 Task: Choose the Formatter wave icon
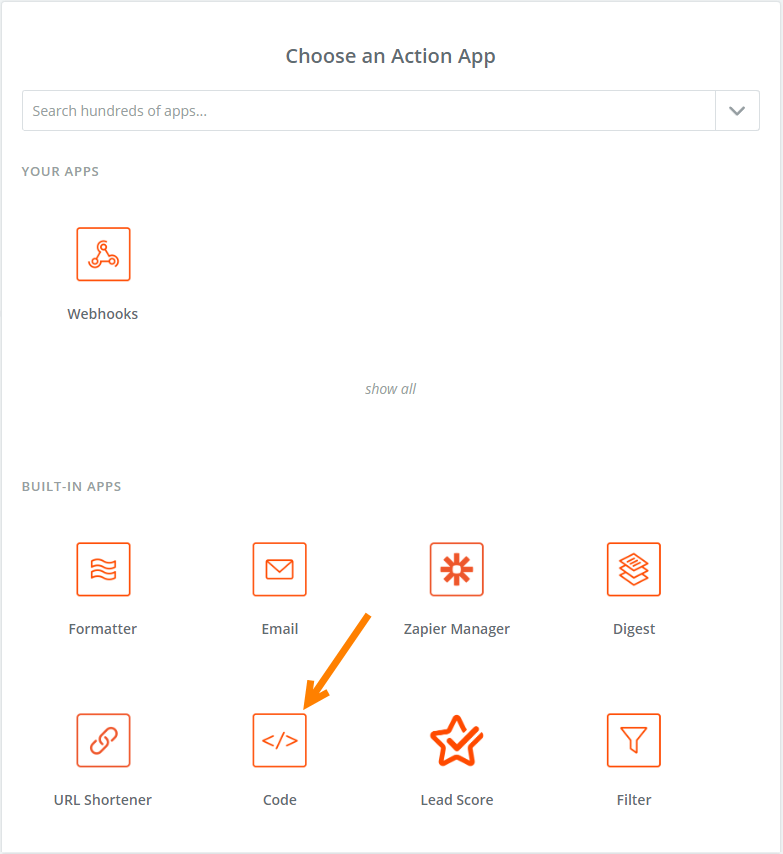103,569
